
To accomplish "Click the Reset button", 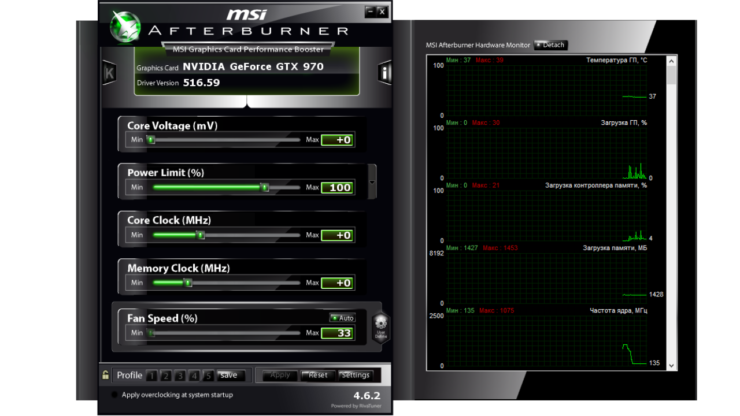I will point(316,375).
